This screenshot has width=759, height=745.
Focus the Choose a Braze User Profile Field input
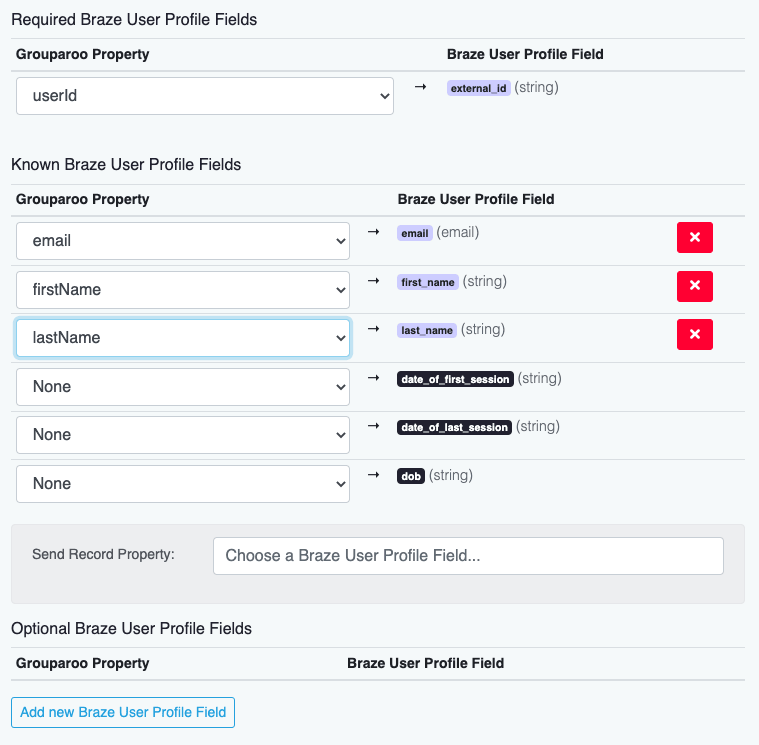[468, 556]
